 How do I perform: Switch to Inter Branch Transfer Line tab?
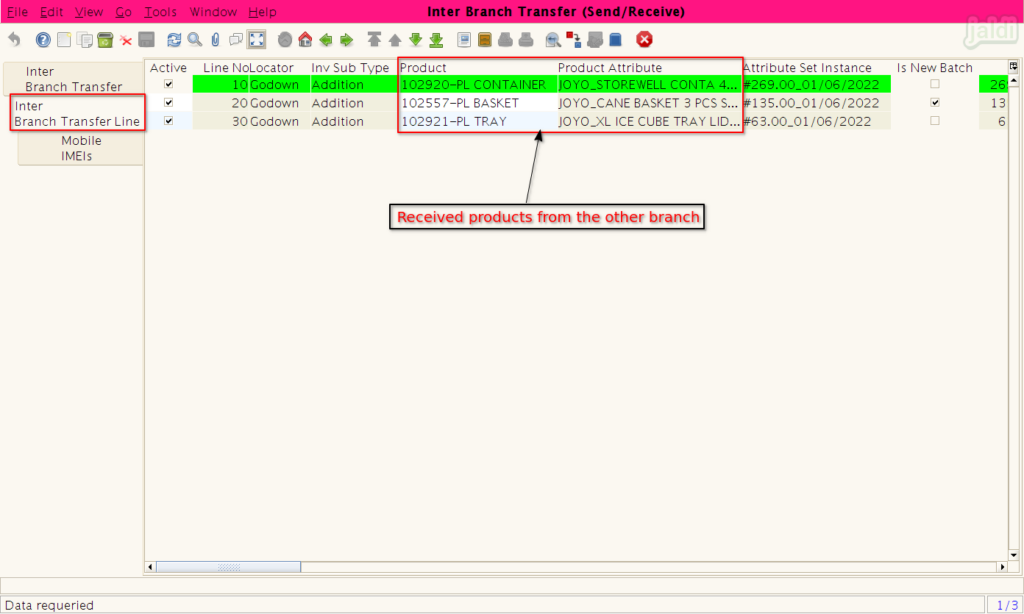77,113
